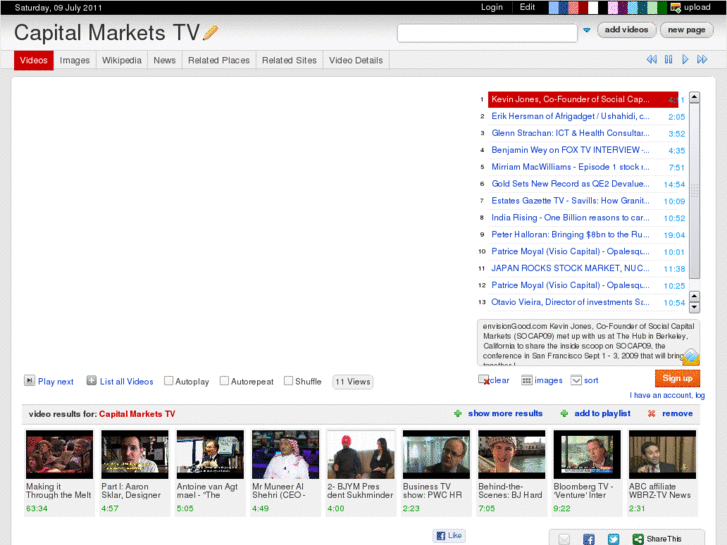Image resolution: width=727 pixels, height=545 pixels.
Task: Click the lower scroll-up arrow under the playlist
Action: (694, 296)
